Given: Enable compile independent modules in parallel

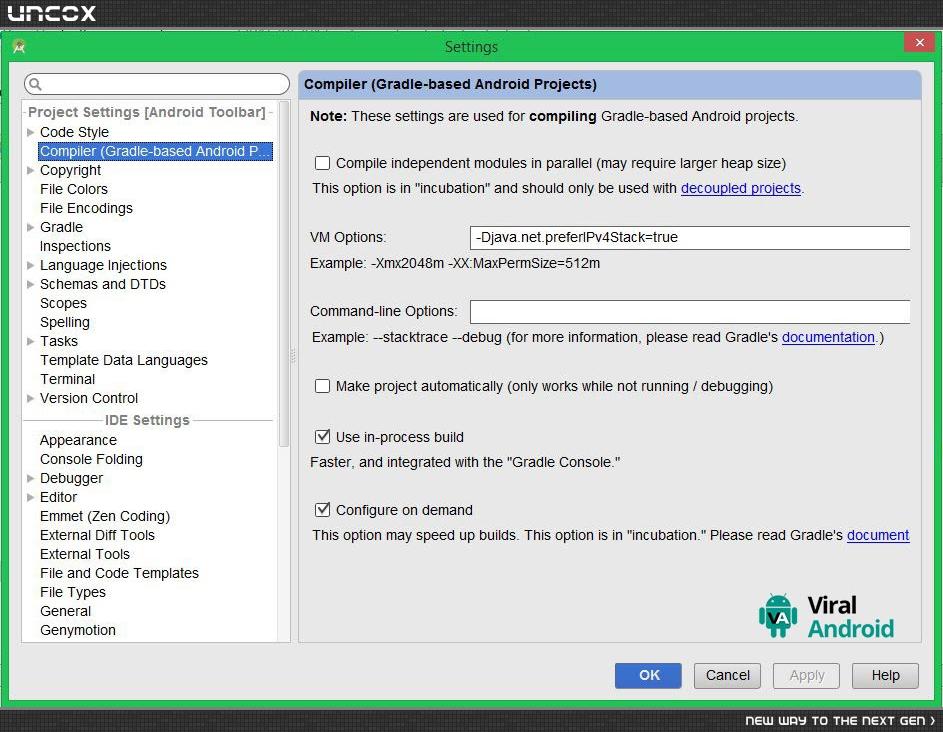Looking at the screenshot, I should coord(322,163).
